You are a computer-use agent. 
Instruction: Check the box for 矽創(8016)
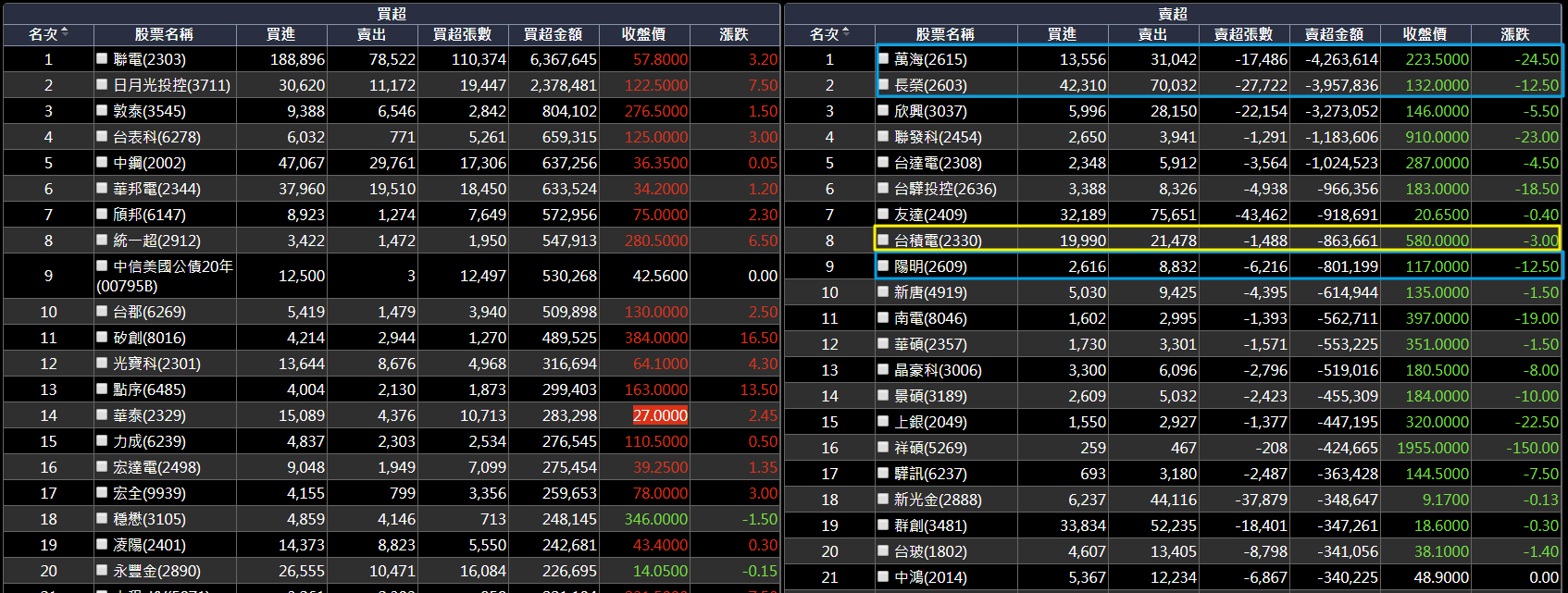(x=102, y=338)
